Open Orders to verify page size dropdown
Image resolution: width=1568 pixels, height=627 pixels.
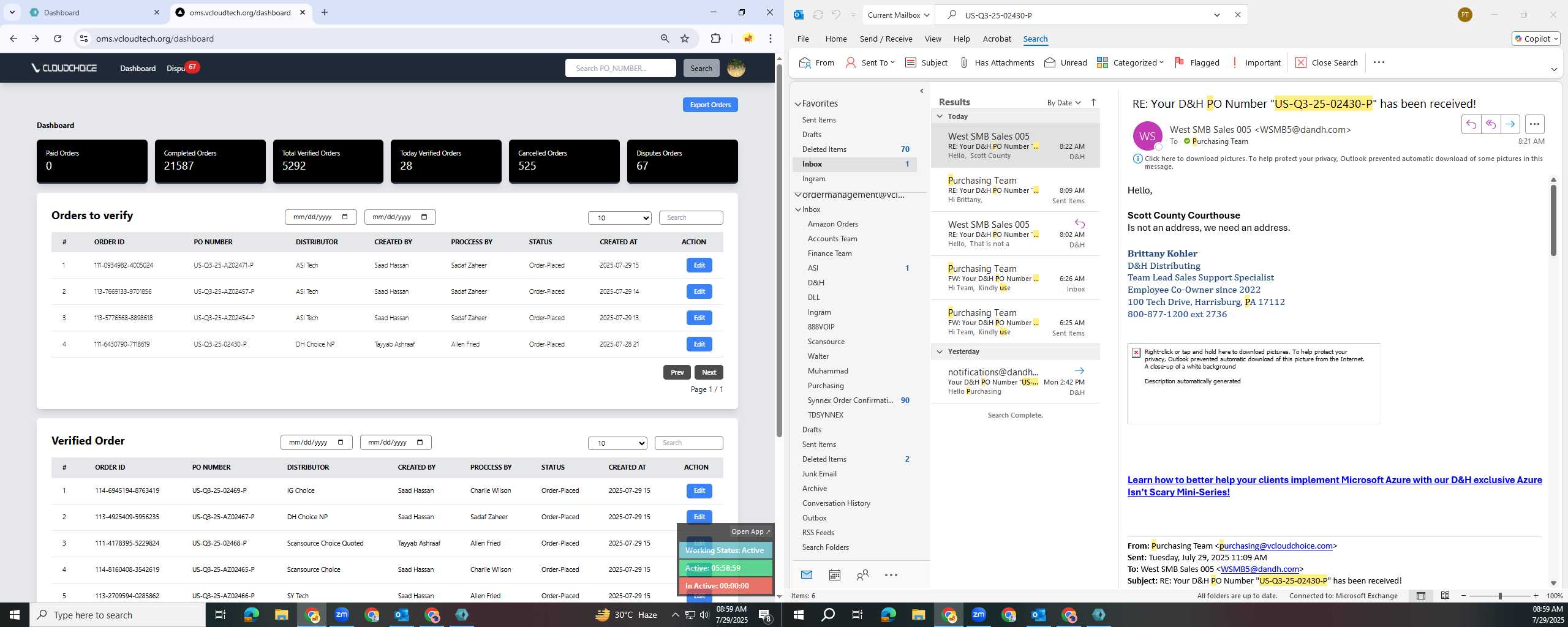tap(619, 217)
